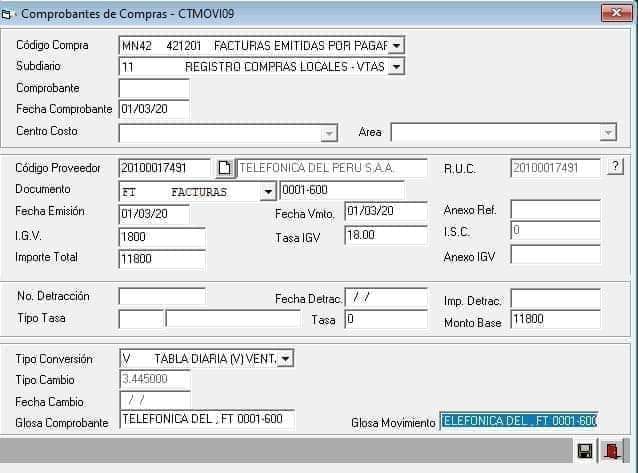Expand the Subdiario dropdown

396,66
